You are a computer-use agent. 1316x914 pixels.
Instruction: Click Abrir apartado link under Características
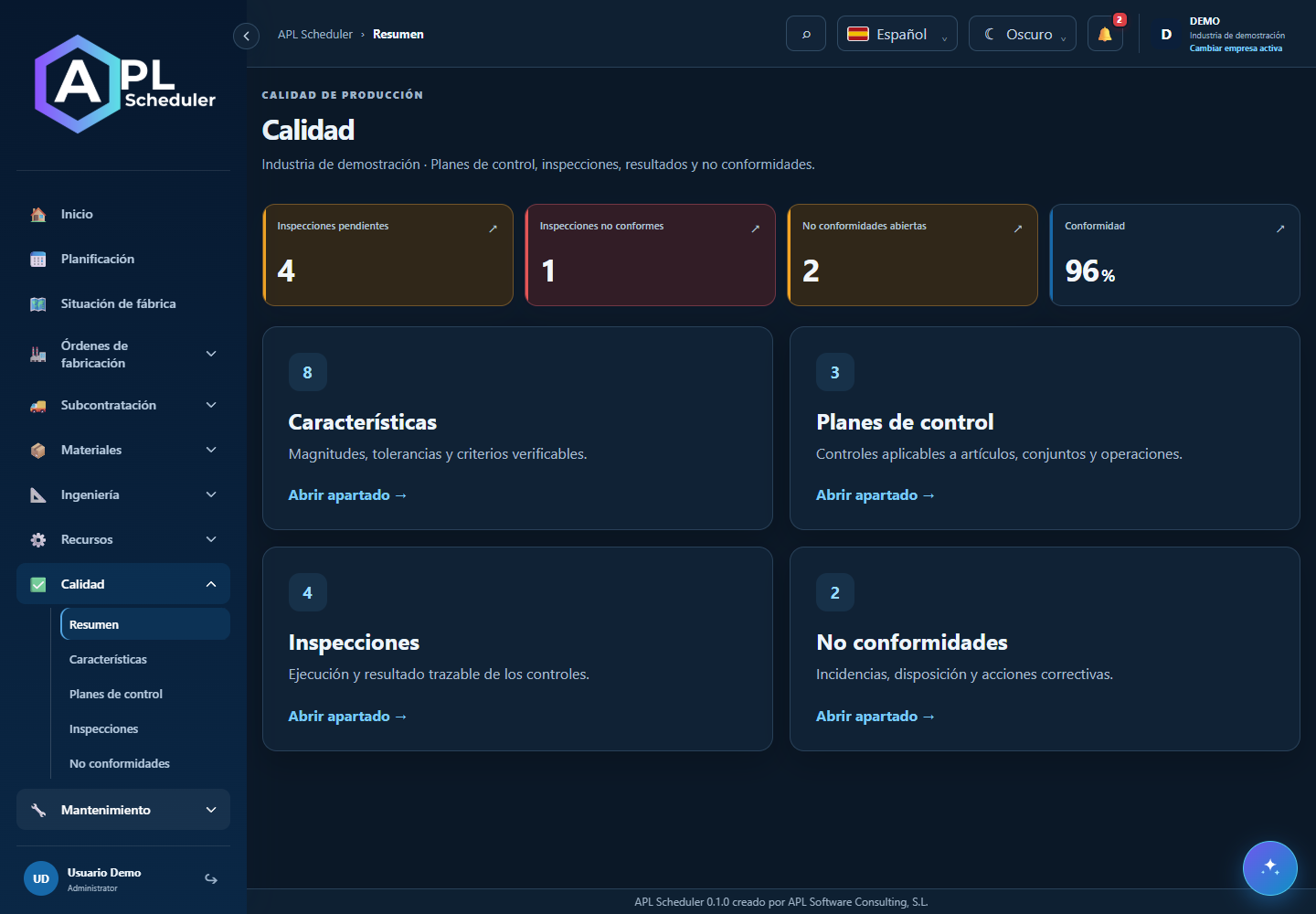347,494
